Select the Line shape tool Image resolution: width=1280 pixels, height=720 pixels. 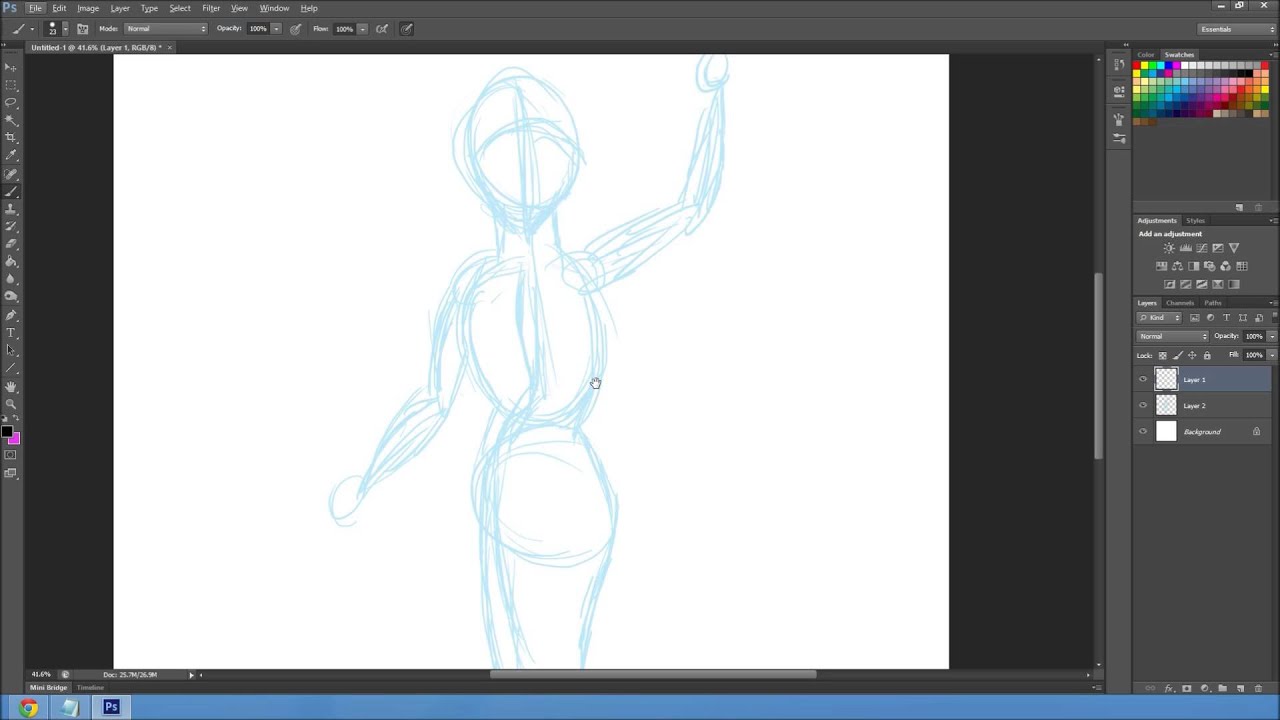coord(11,369)
